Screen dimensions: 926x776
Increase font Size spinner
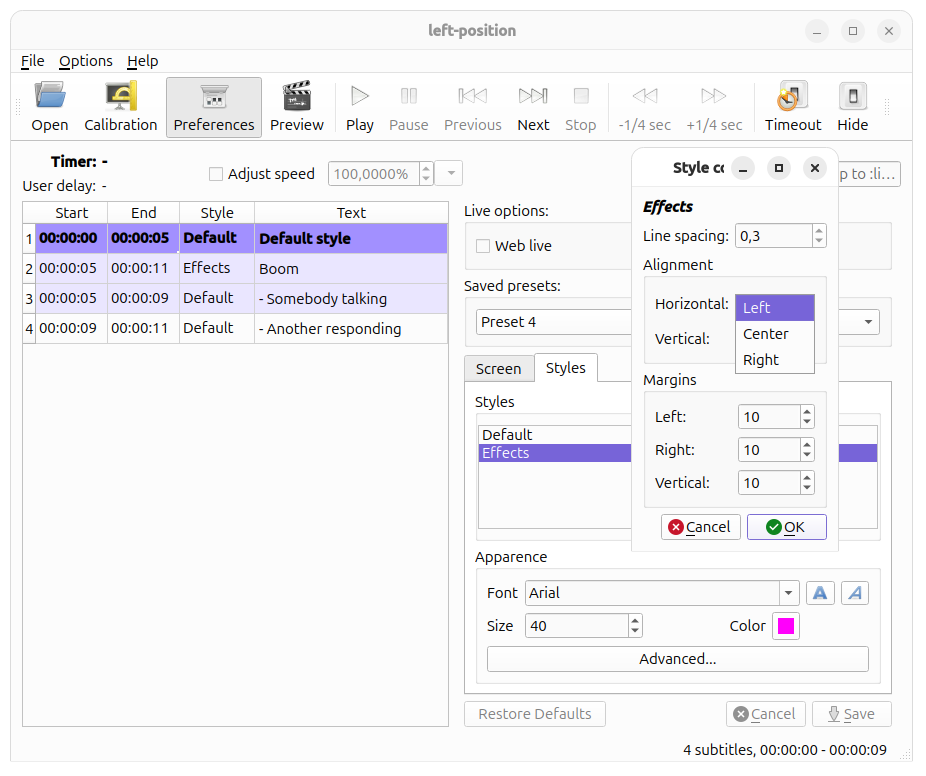[x=635, y=621]
